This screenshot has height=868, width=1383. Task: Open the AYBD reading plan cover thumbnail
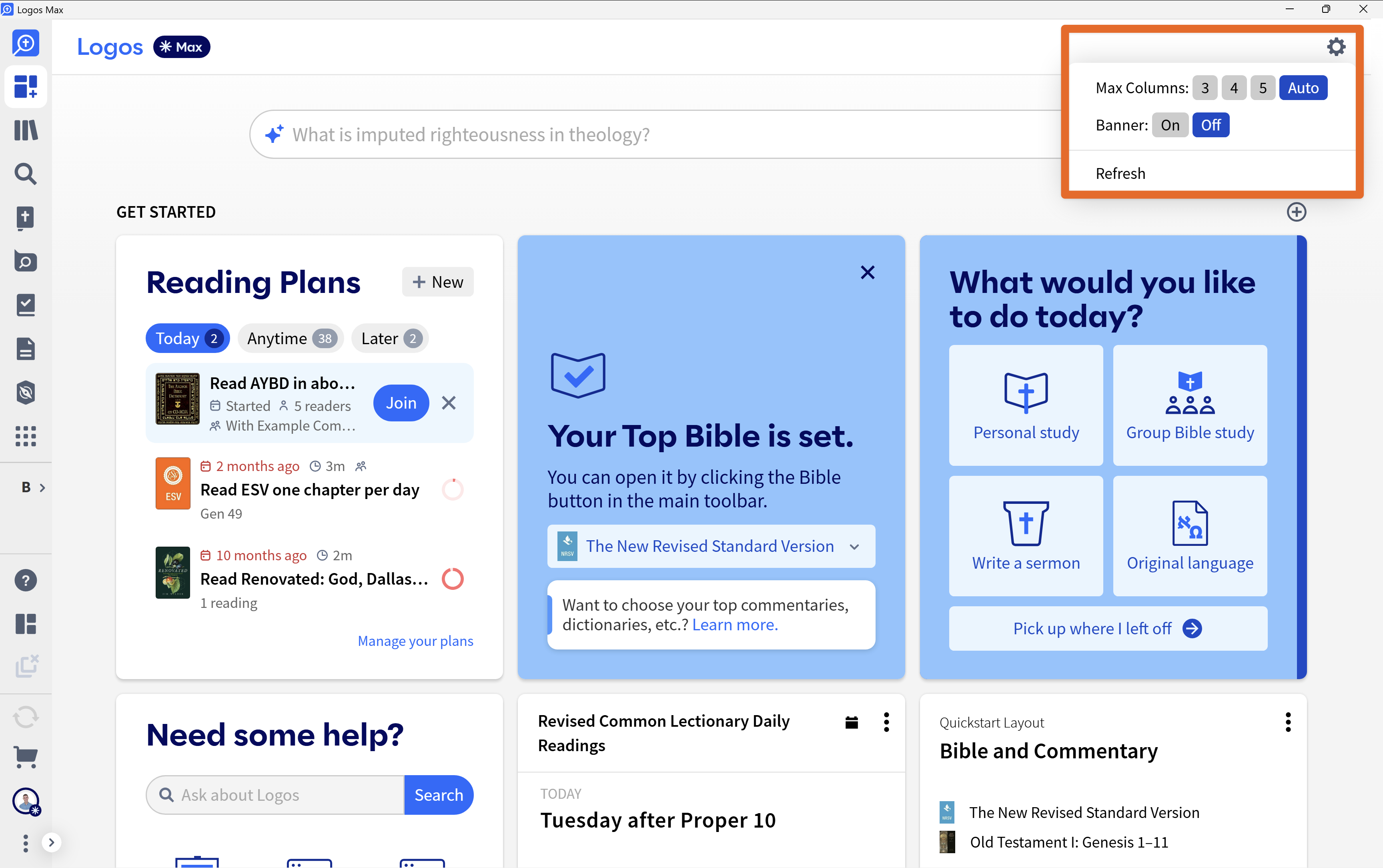point(178,399)
